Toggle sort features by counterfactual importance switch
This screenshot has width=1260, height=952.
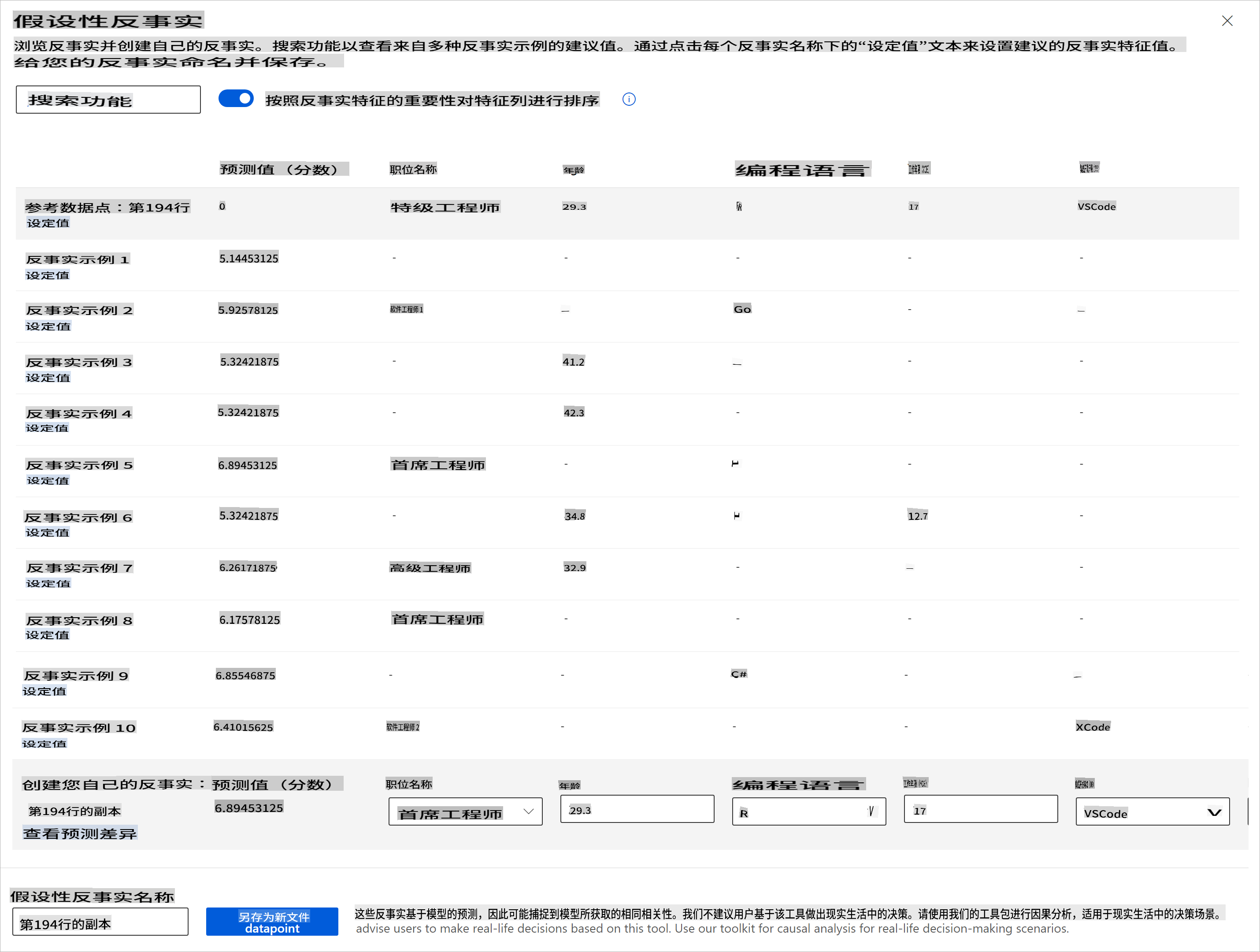click(x=236, y=99)
